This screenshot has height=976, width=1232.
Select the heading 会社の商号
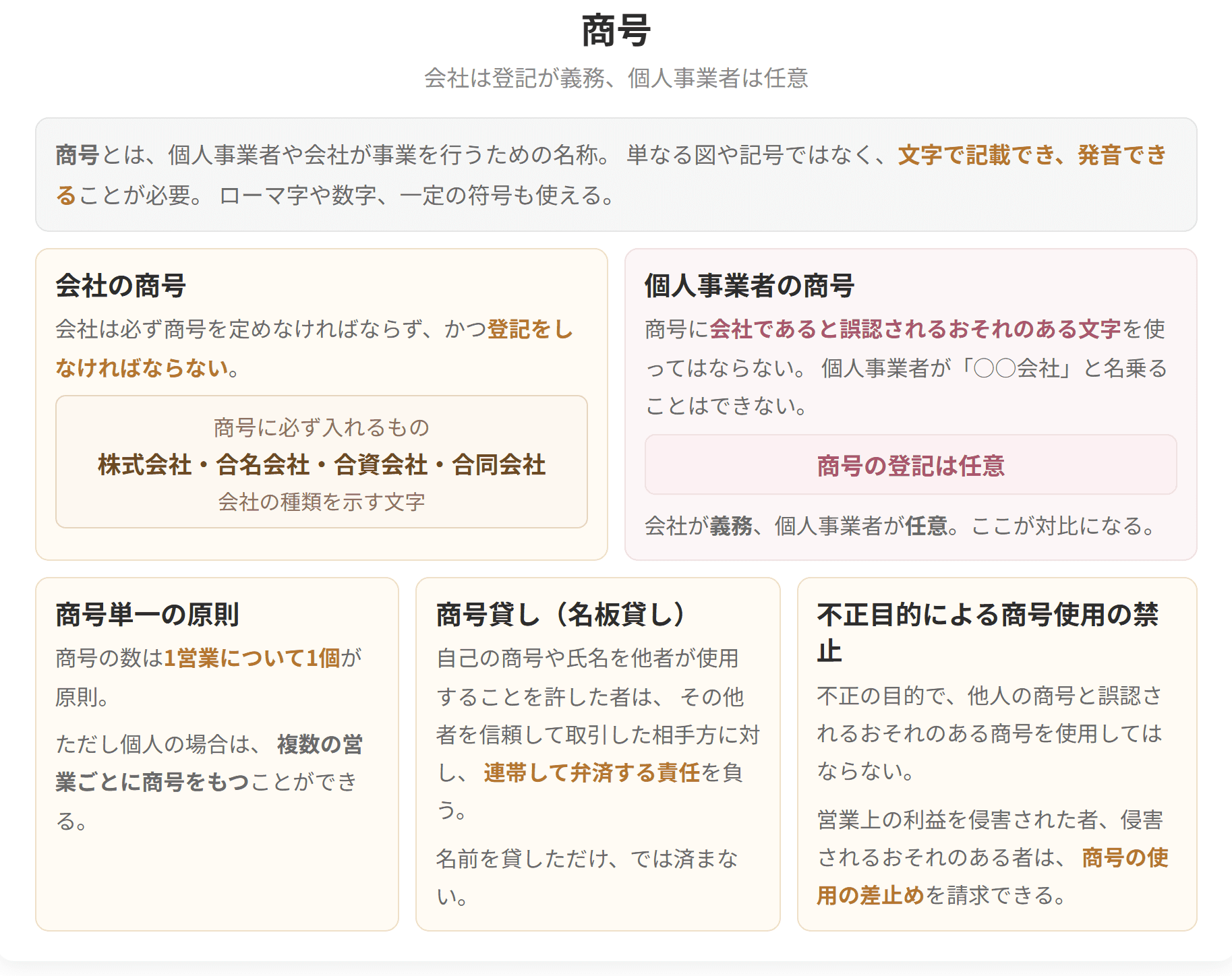[x=121, y=286]
